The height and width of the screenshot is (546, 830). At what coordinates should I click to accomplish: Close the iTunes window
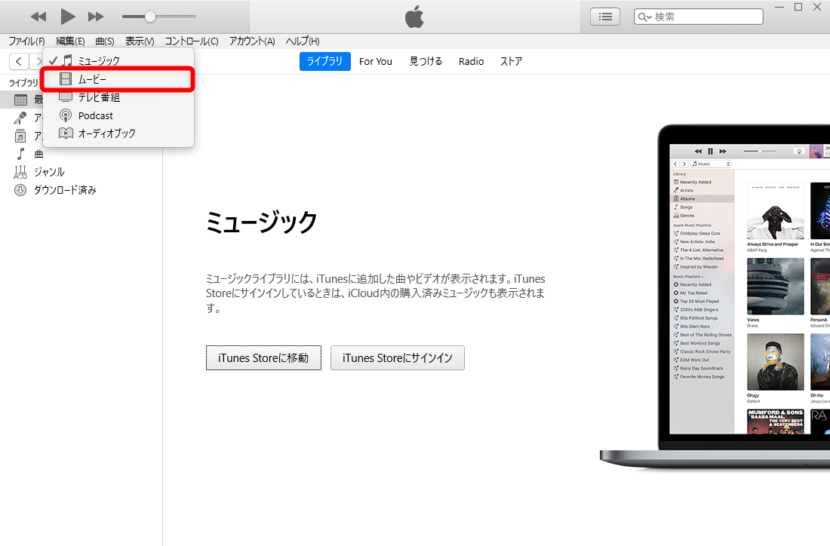817,7
